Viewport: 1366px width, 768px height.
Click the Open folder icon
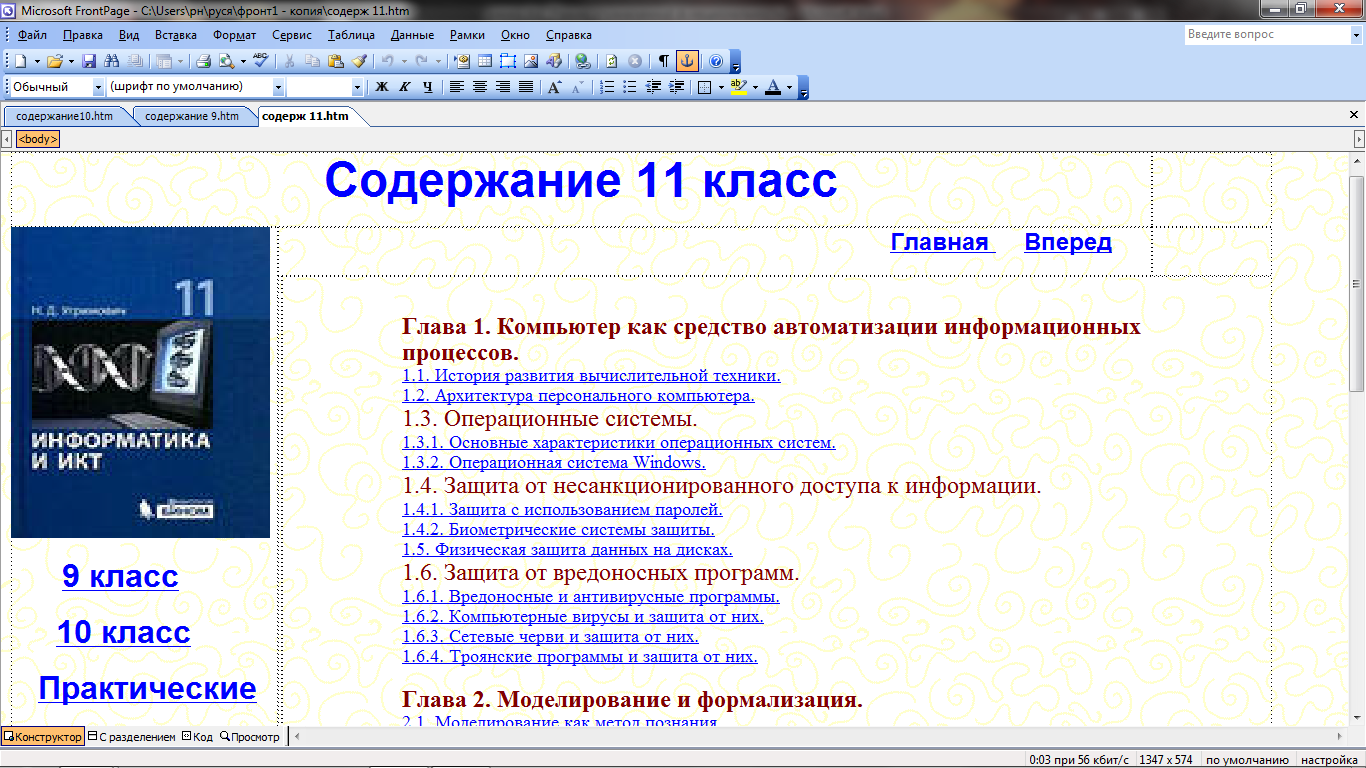(x=54, y=61)
